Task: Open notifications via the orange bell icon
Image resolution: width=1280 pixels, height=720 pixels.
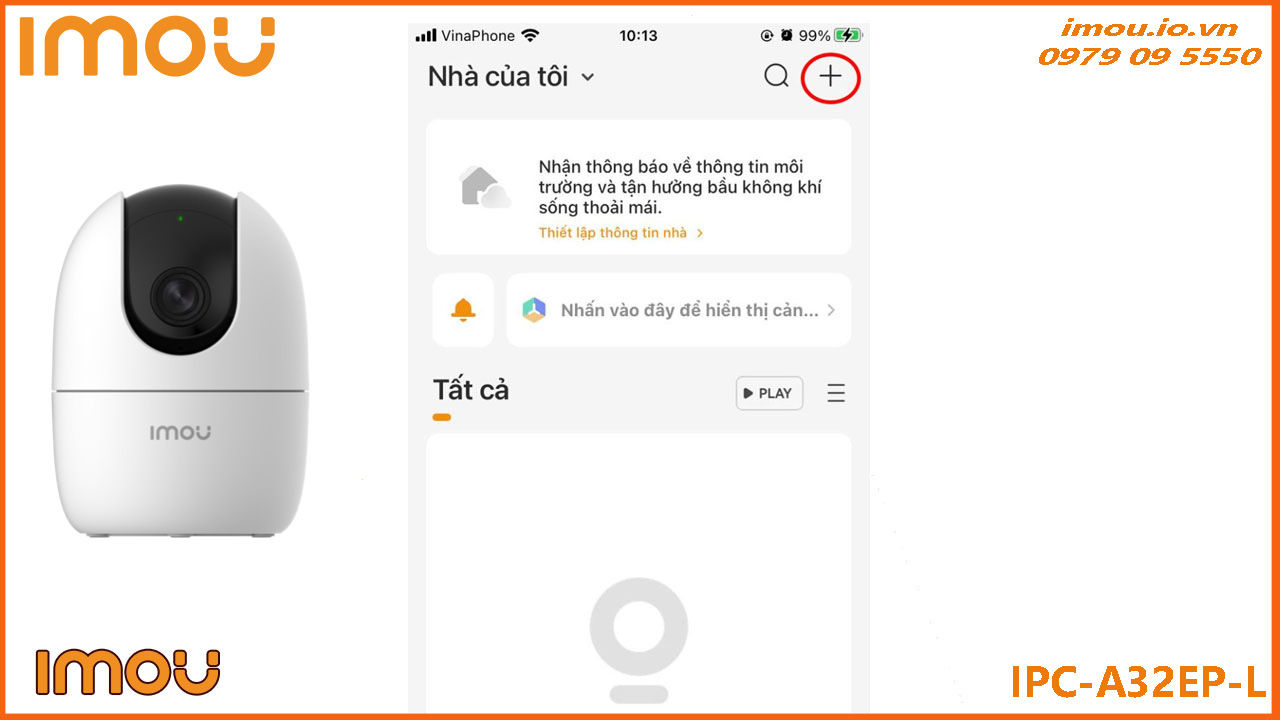Action: tap(463, 310)
